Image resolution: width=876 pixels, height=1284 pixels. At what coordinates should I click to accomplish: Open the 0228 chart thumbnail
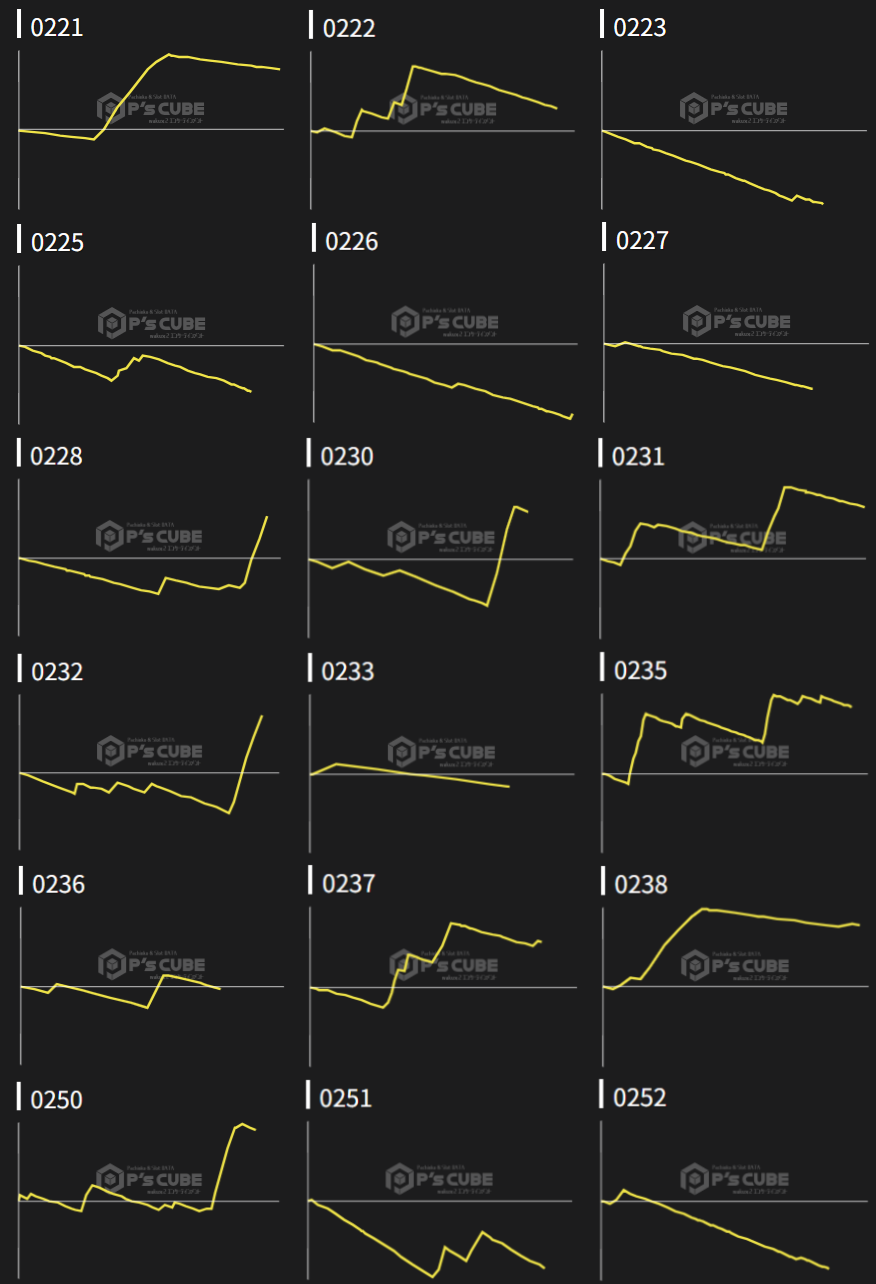click(x=150, y=555)
